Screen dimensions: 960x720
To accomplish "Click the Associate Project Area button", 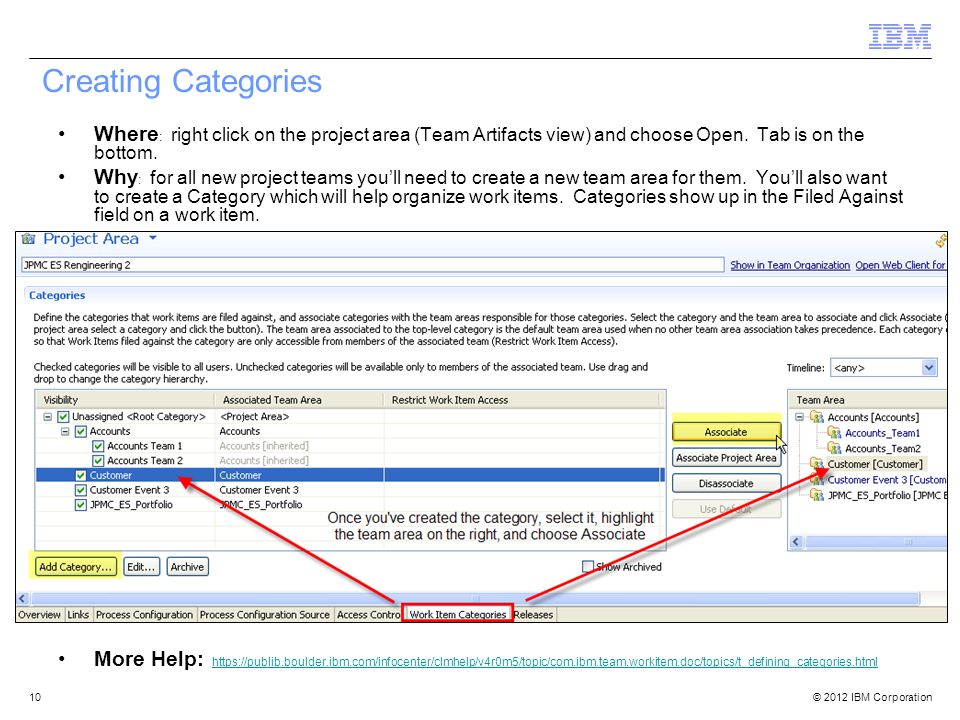I will 726,458.
